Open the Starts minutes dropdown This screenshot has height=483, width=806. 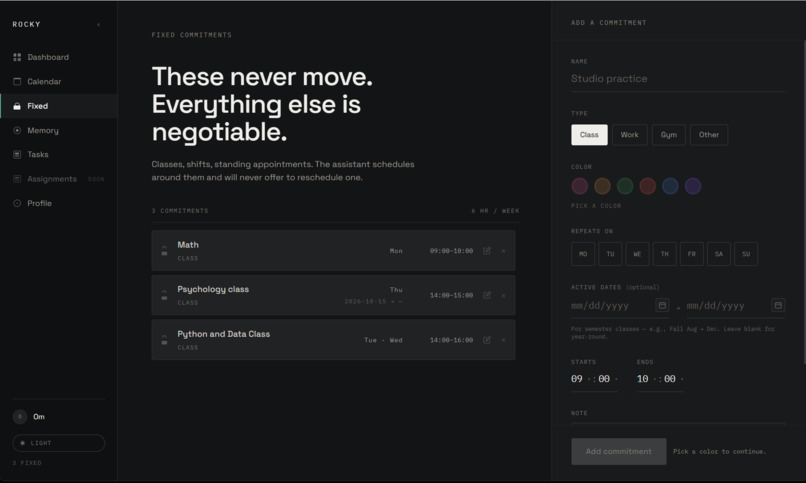point(608,379)
